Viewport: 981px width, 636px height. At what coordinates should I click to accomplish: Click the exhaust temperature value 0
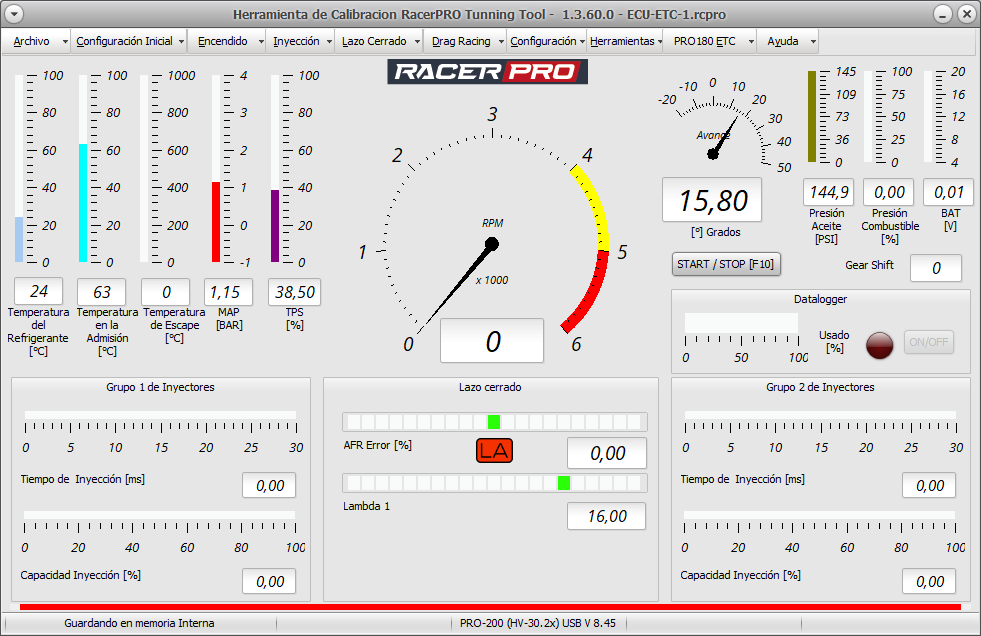tap(166, 292)
